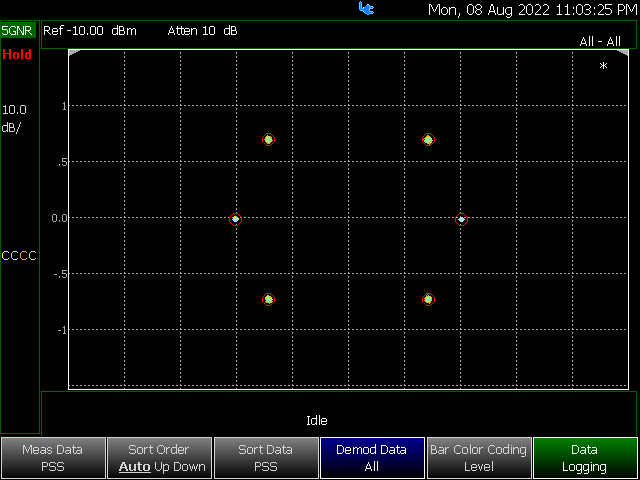Viewport: 640px width, 480px height.
Task: Select the upper-left green constellation point
Action: point(268,140)
